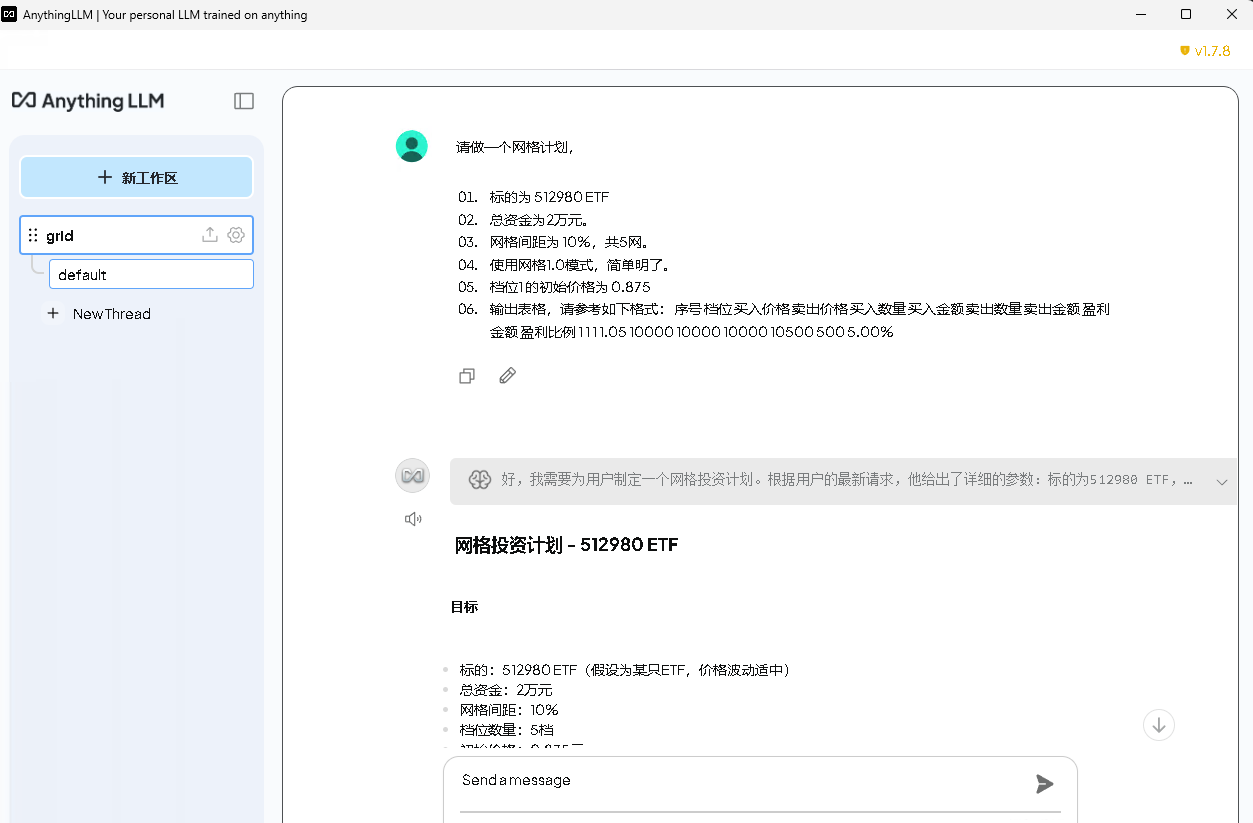Click the plus icon beside New Thread
This screenshot has width=1253, height=823.
point(53,313)
